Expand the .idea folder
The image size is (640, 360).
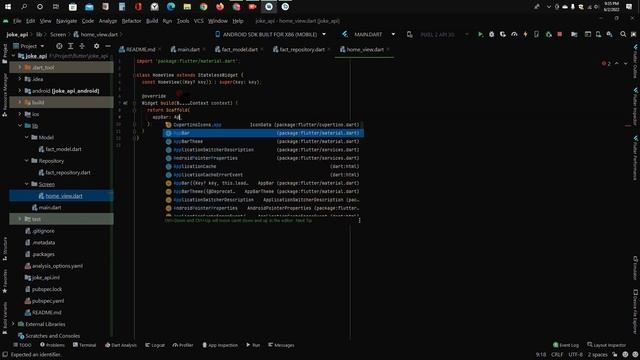point(20,79)
